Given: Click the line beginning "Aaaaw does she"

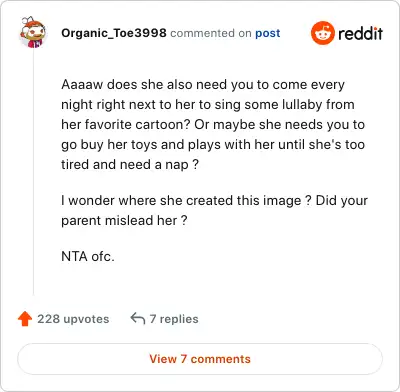Looking at the screenshot, I should tap(203, 85).
